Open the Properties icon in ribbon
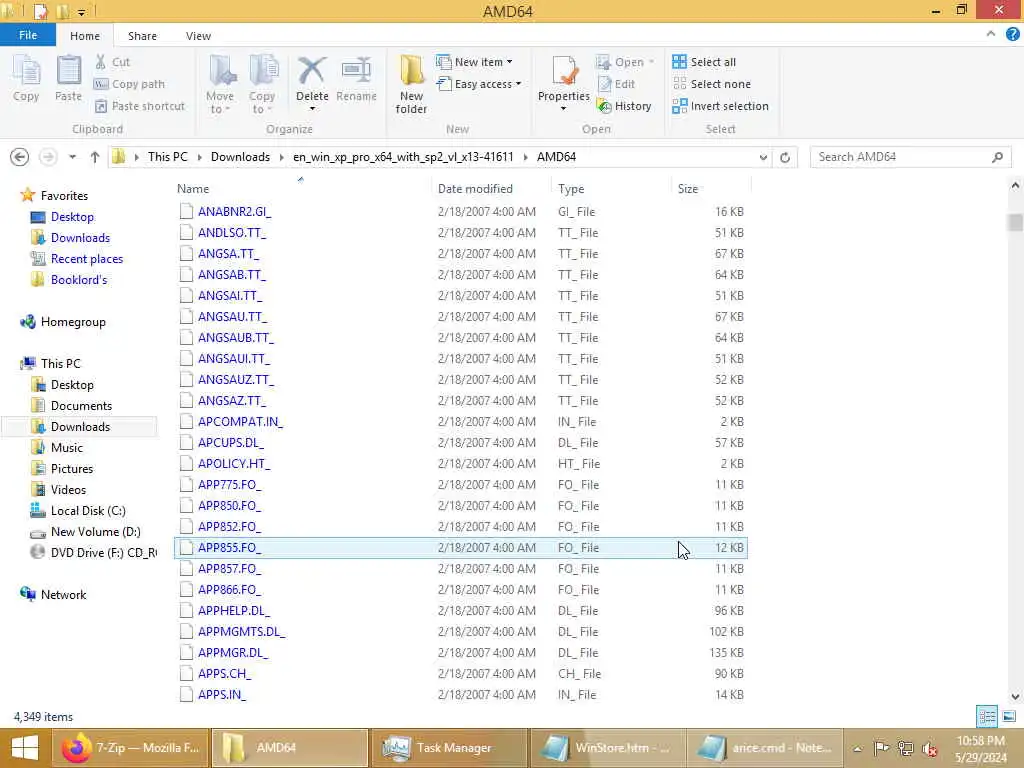Viewport: 1024px width, 768px height. tap(564, 71)
